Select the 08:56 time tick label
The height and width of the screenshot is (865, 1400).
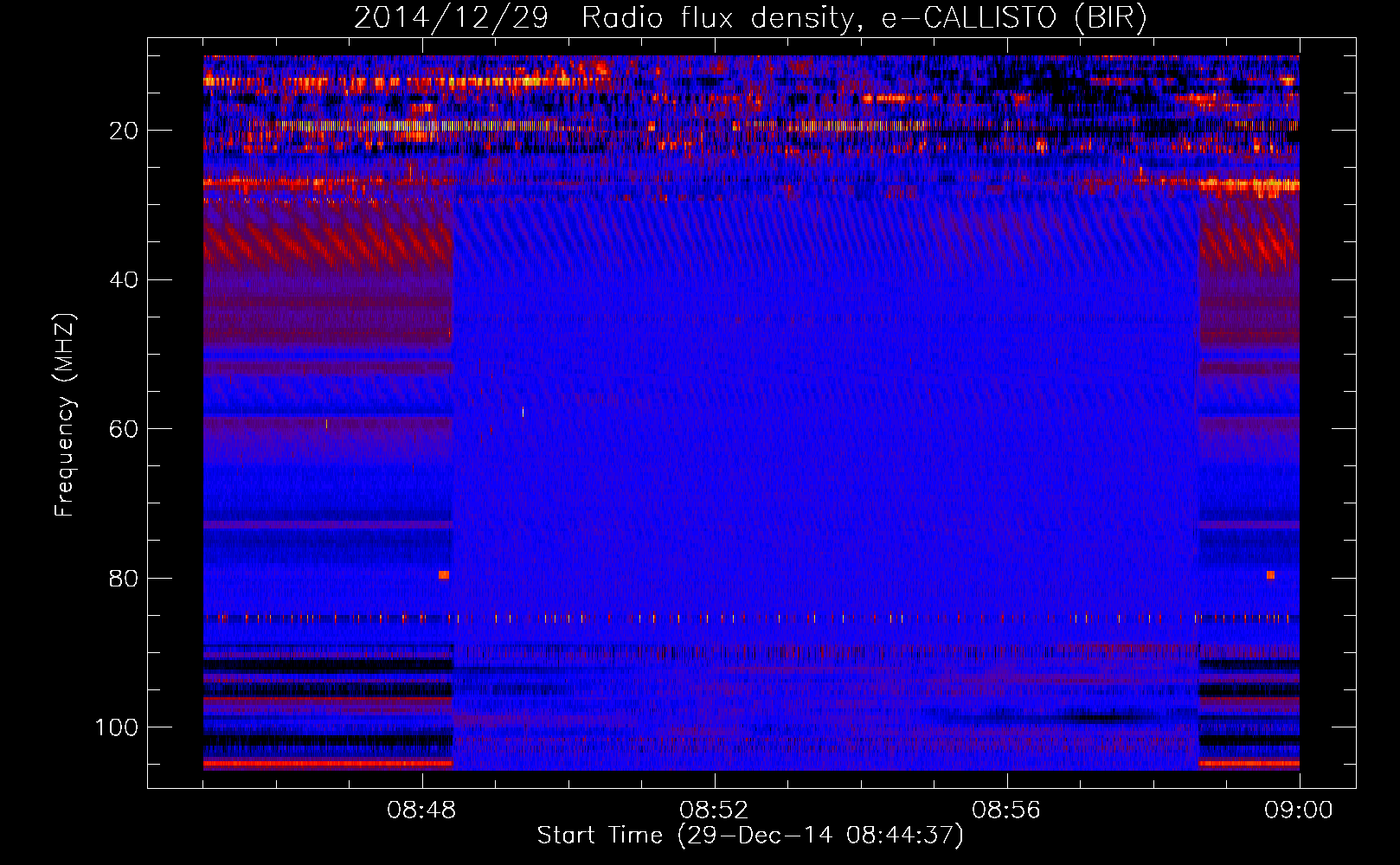(1006, 811)
